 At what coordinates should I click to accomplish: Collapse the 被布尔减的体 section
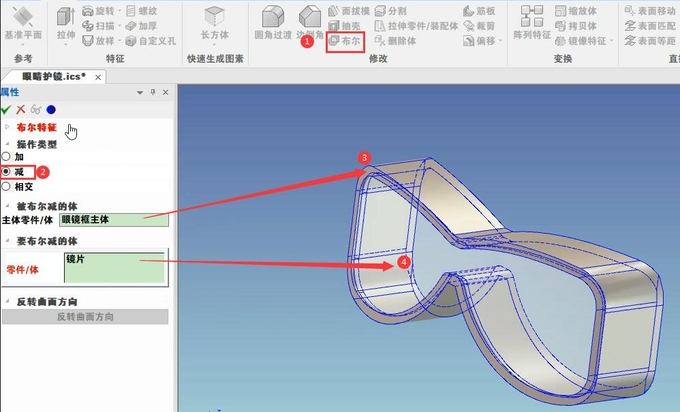pos(7,206)
